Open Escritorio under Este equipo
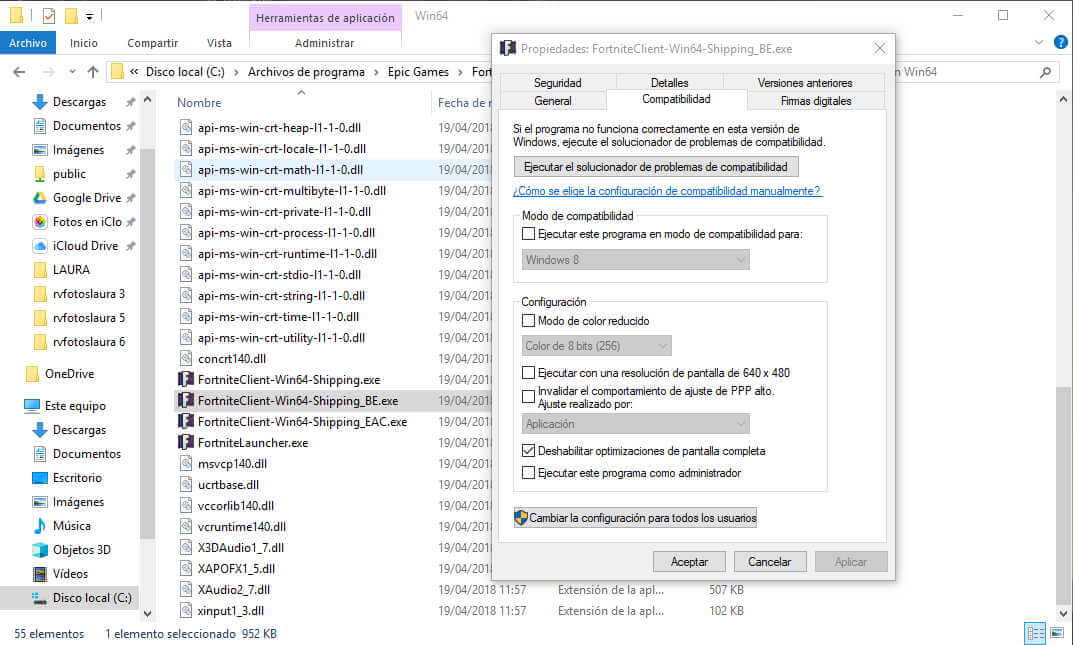 click(x=77, y=478)
